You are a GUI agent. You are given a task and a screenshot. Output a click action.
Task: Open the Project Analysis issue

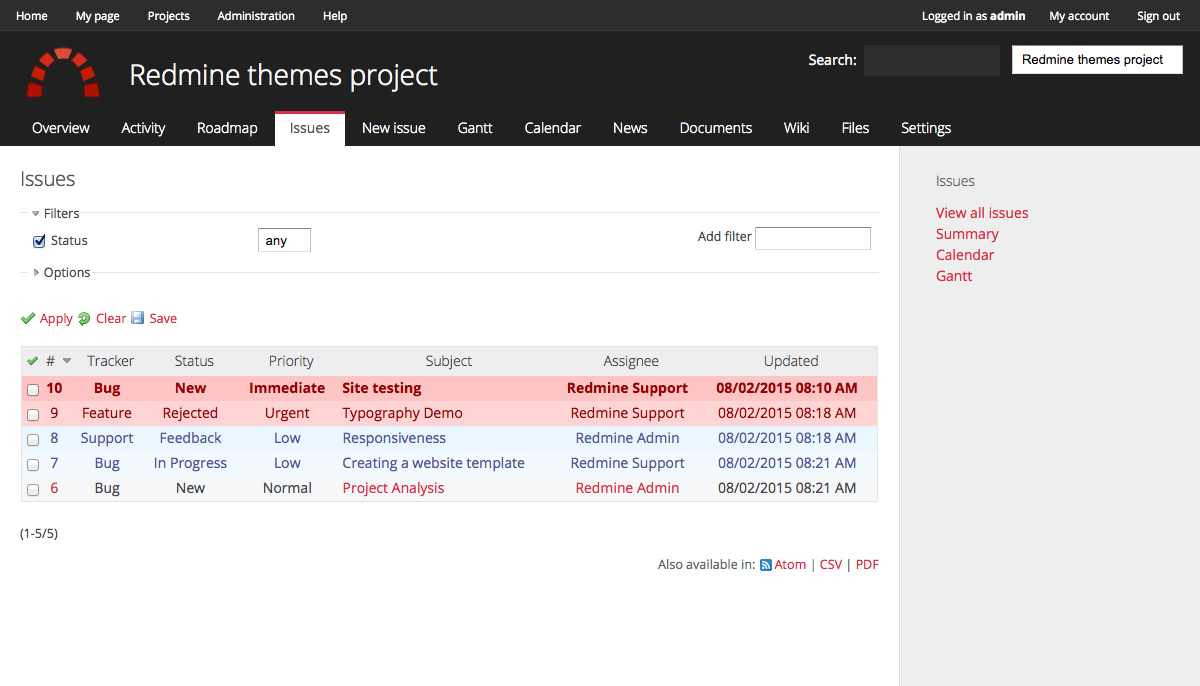point(393,488)
